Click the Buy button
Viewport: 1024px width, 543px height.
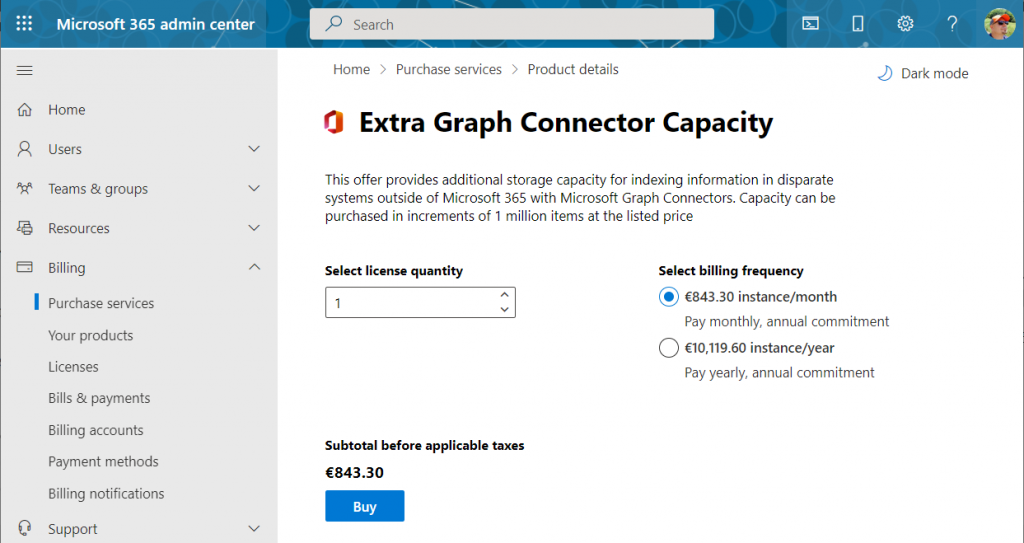(364, 506)
